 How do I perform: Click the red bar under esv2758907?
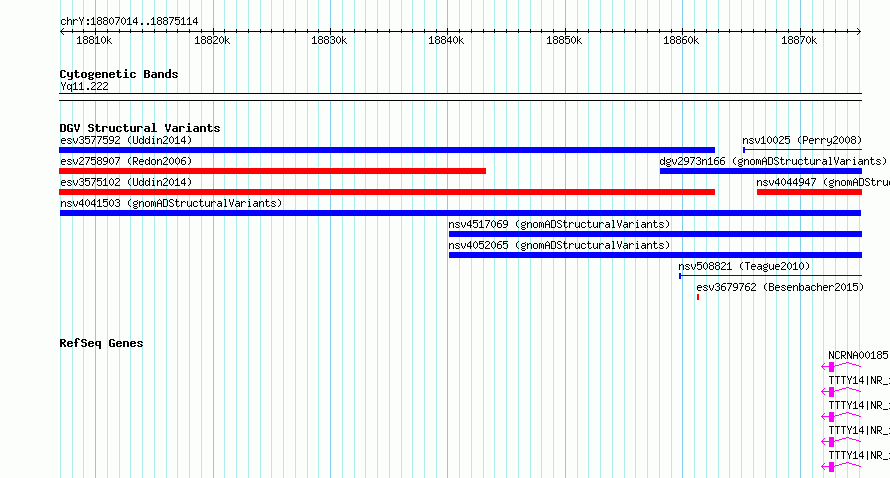272,171
